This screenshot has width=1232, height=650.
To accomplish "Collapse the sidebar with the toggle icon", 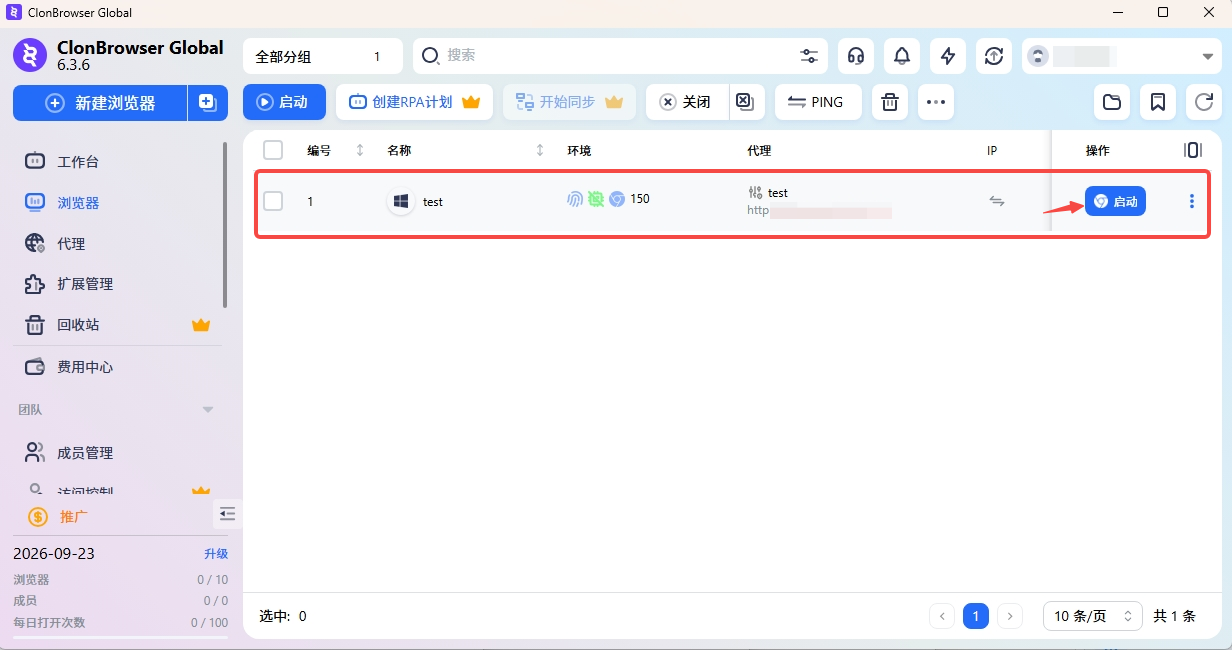I will (x=227, y=514).
